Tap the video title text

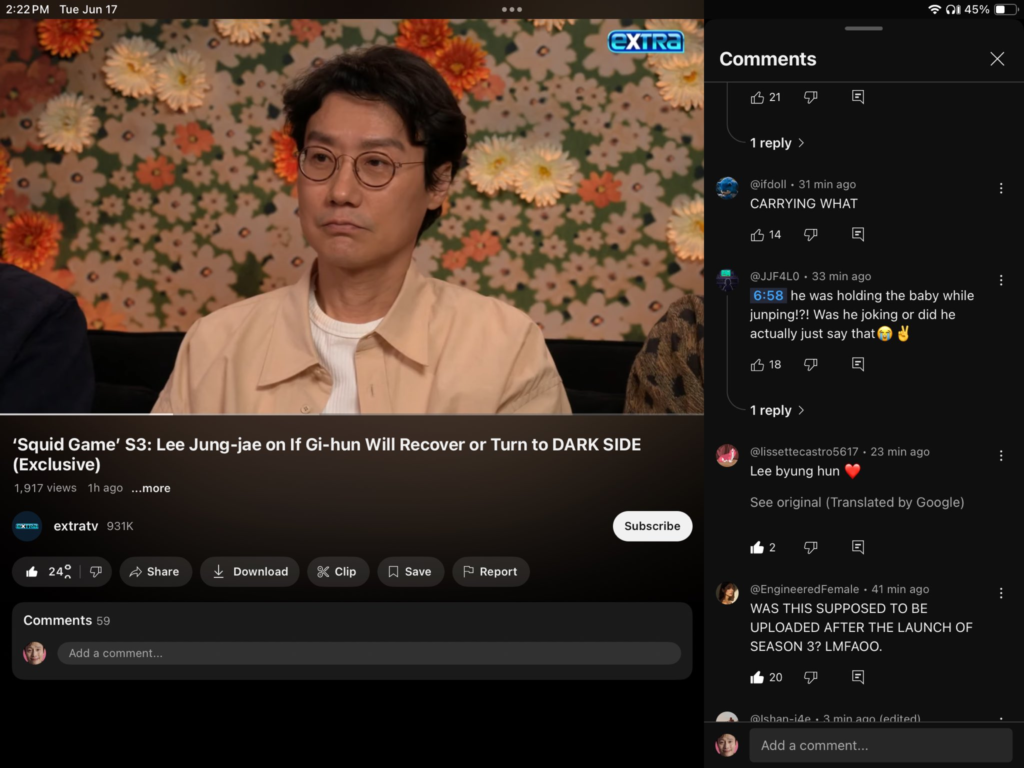(x=327, y=455)
